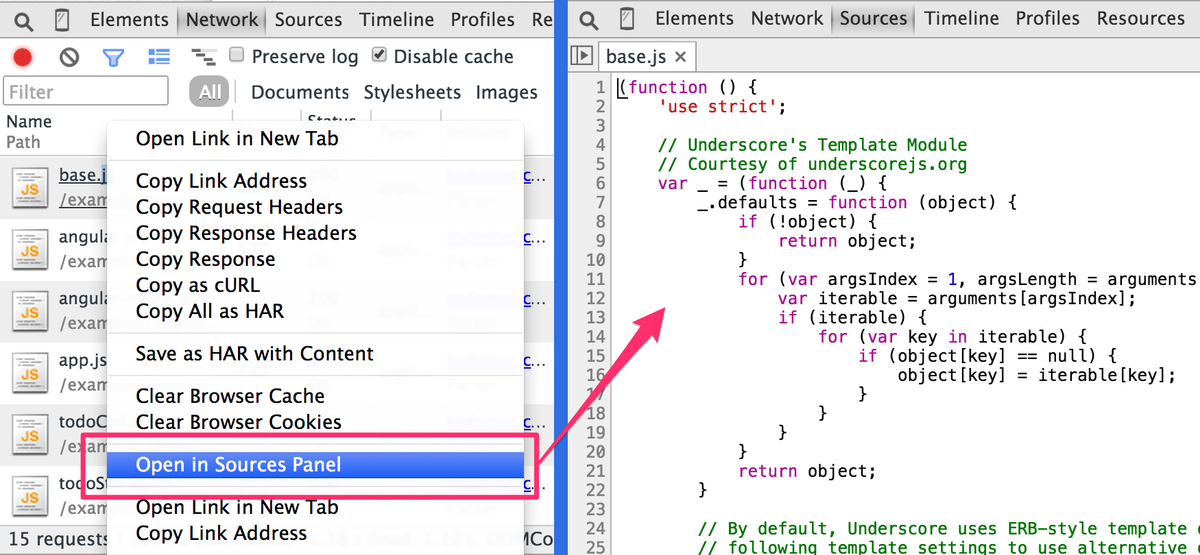Select the All filter pill

[209, 92]
